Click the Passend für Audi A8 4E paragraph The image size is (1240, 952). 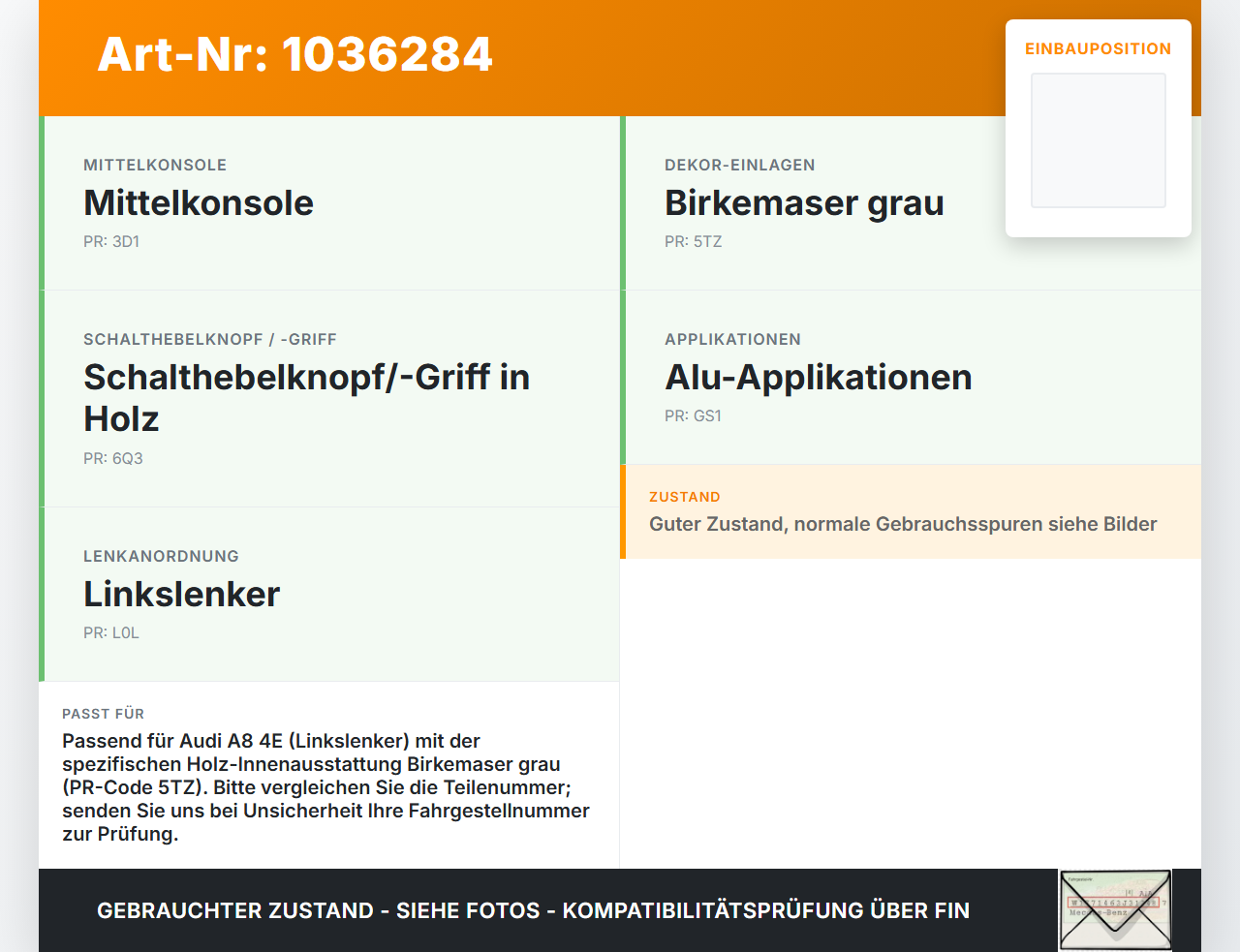(326, 787)
